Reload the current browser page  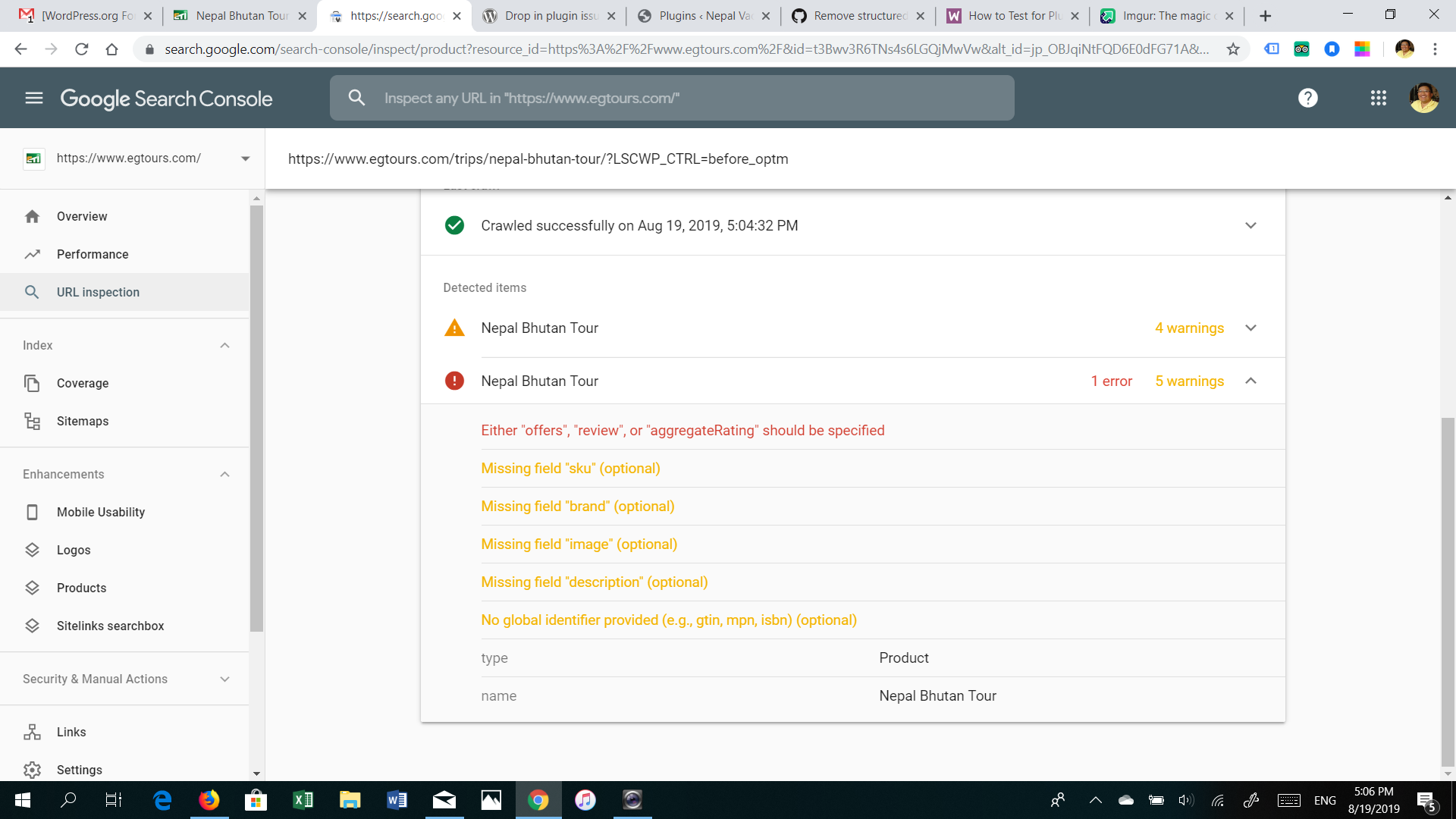pyautogui.click(x=81, y=49)
